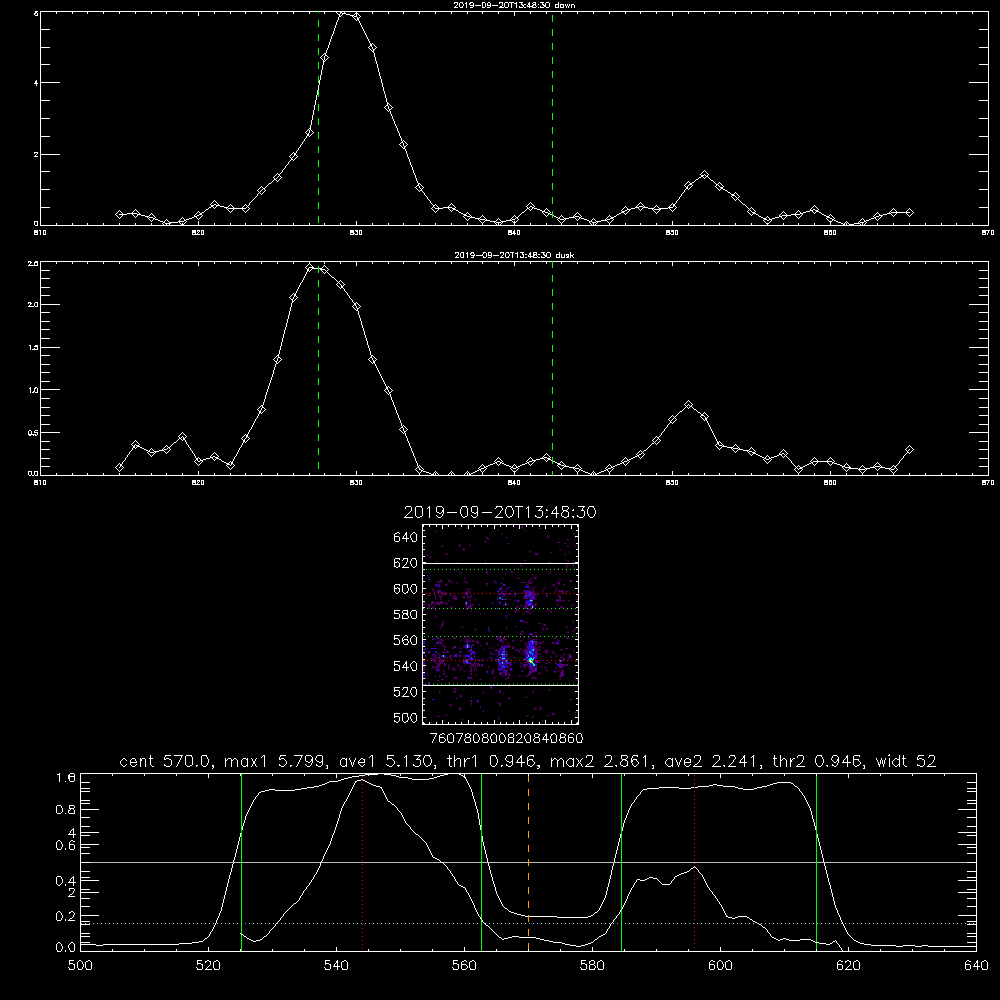Click the 620 x-axis label of the bottom plot
Viewport: 1000px width, 1000px height.
click(849, 966)
